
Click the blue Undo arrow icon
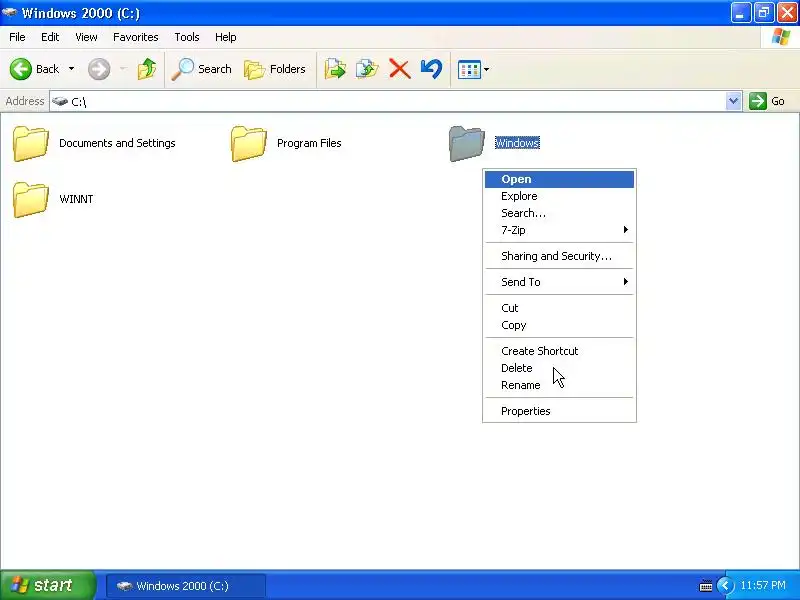432,69
